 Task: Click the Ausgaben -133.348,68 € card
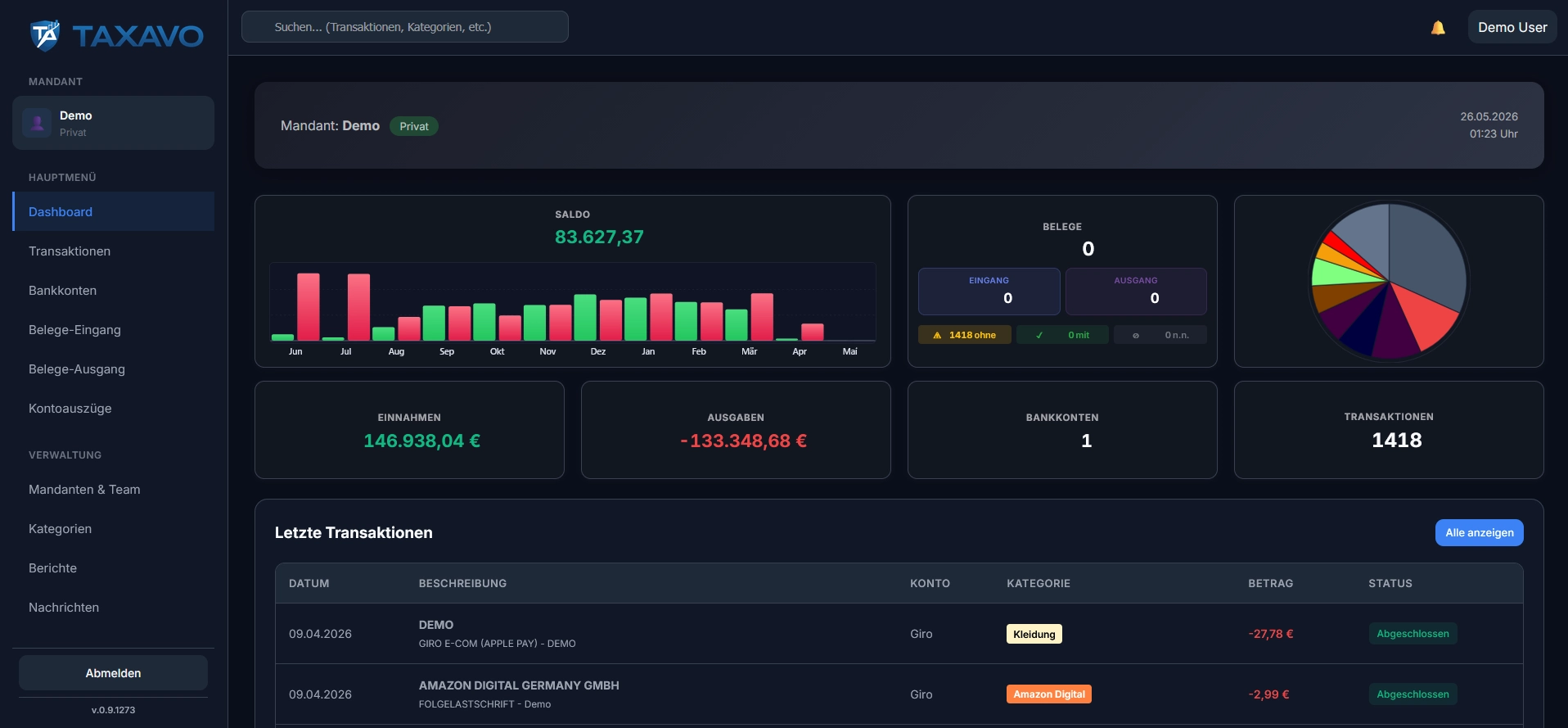click(736, 430)
